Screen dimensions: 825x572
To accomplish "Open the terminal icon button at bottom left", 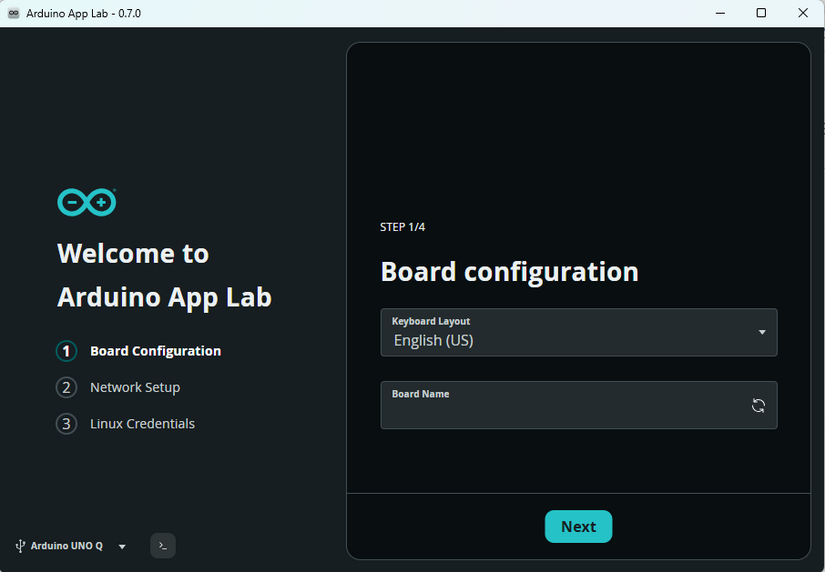I will (x=163, y=546).
